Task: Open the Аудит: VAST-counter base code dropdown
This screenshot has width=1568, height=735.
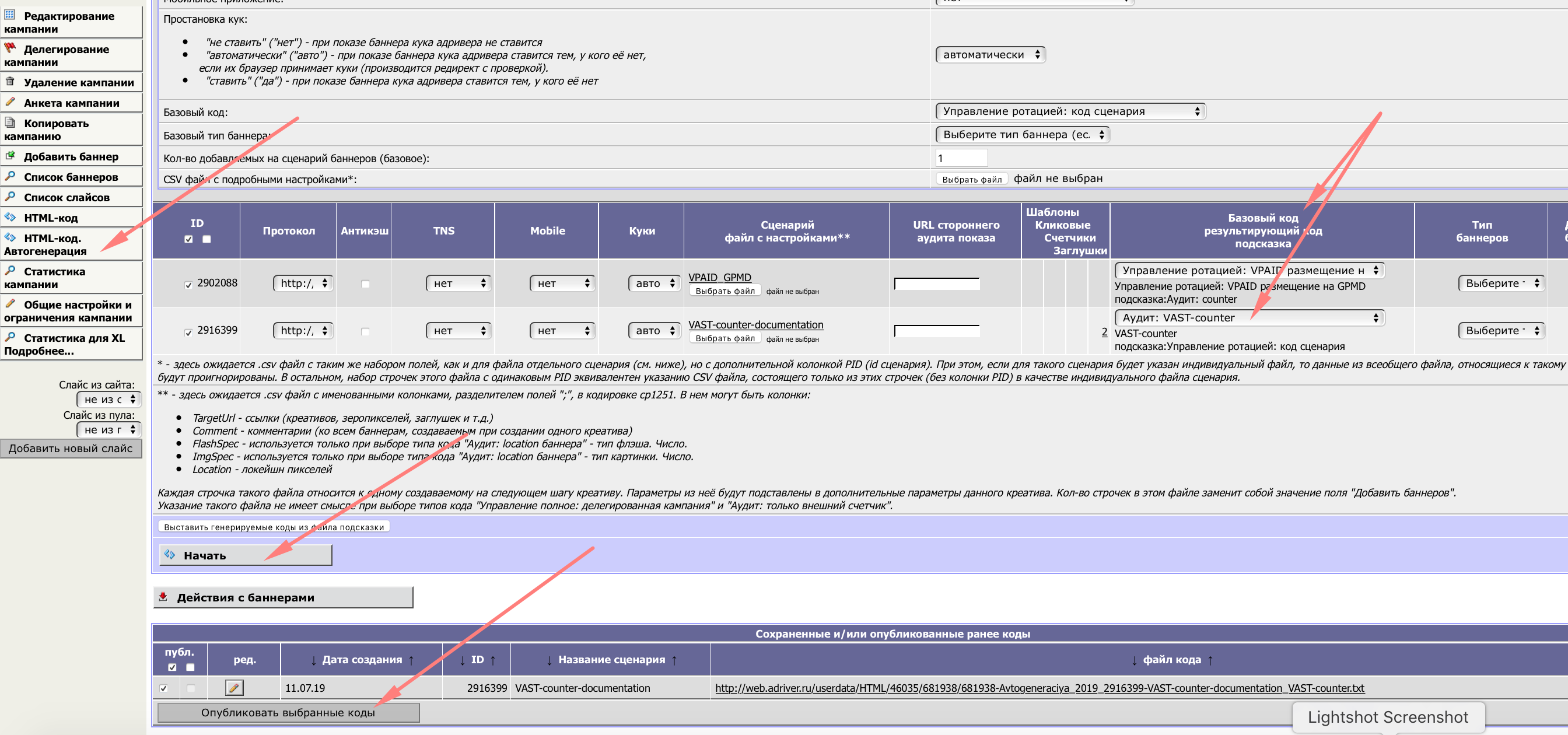Action: [1249, 317]
